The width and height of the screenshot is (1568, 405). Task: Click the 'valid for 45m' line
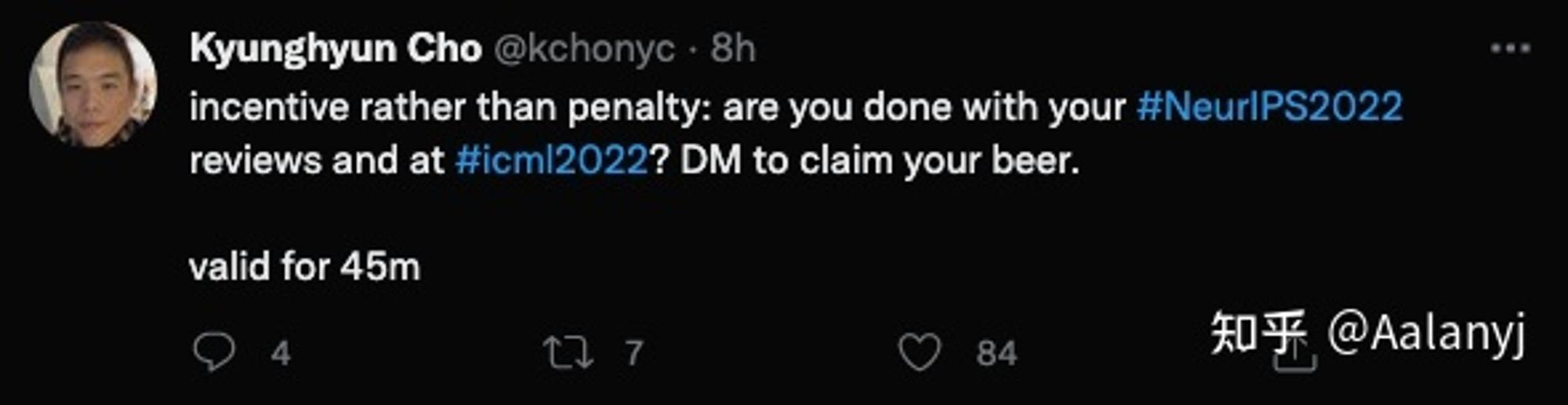point(305,267)
